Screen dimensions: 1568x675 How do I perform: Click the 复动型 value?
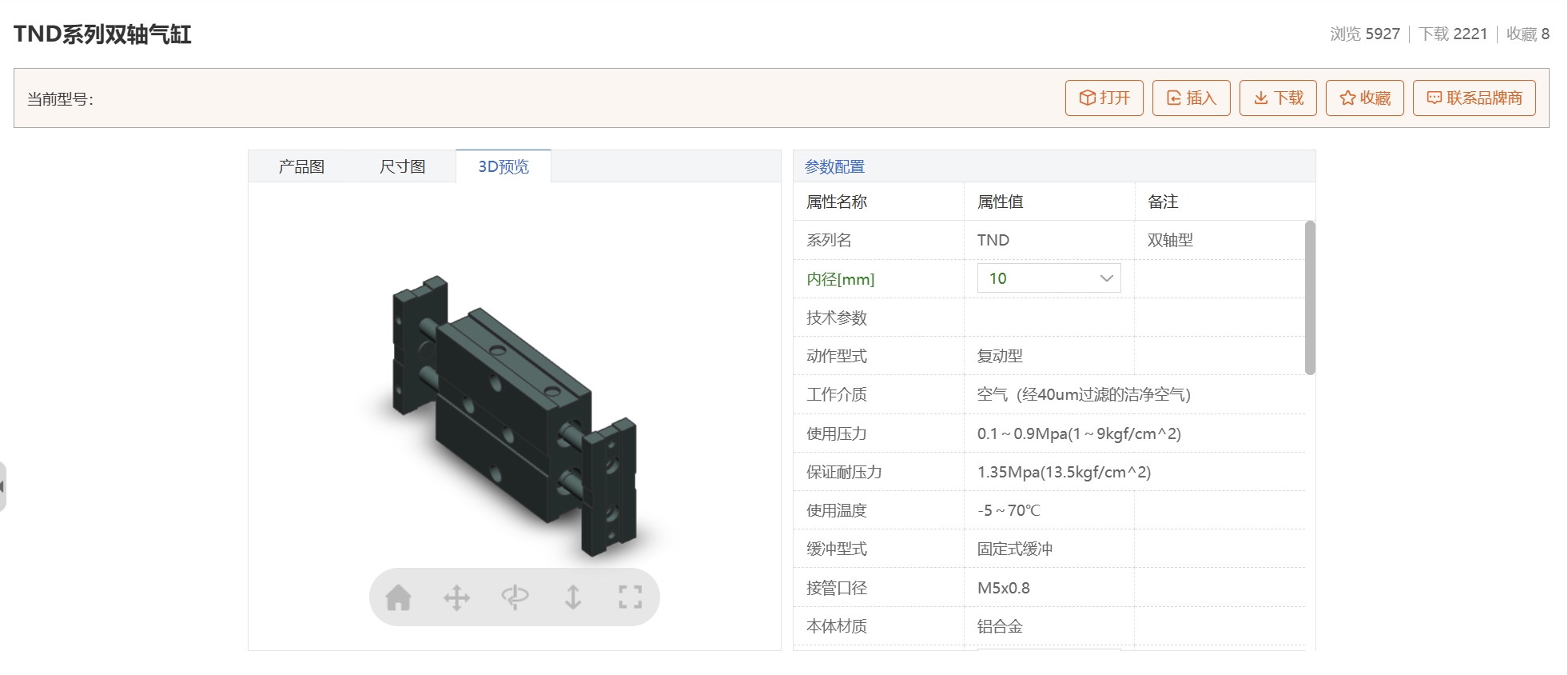coord(1000,356)
